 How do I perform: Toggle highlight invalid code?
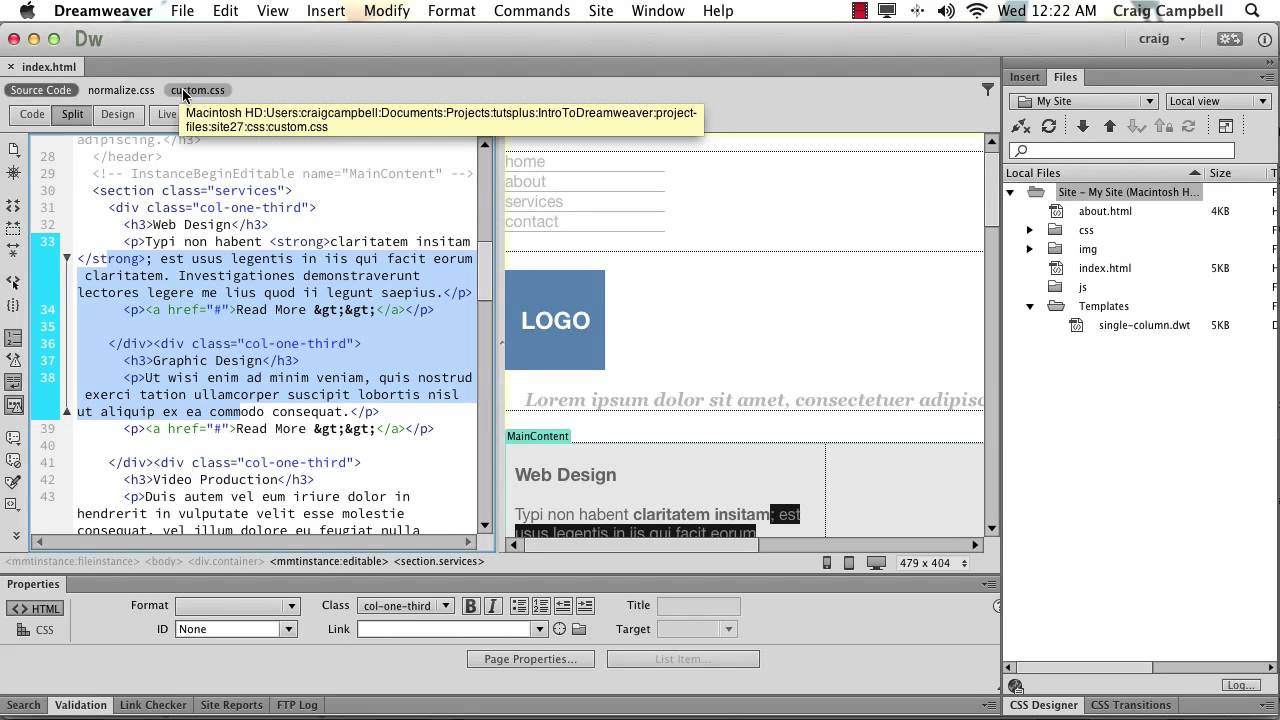14,360
